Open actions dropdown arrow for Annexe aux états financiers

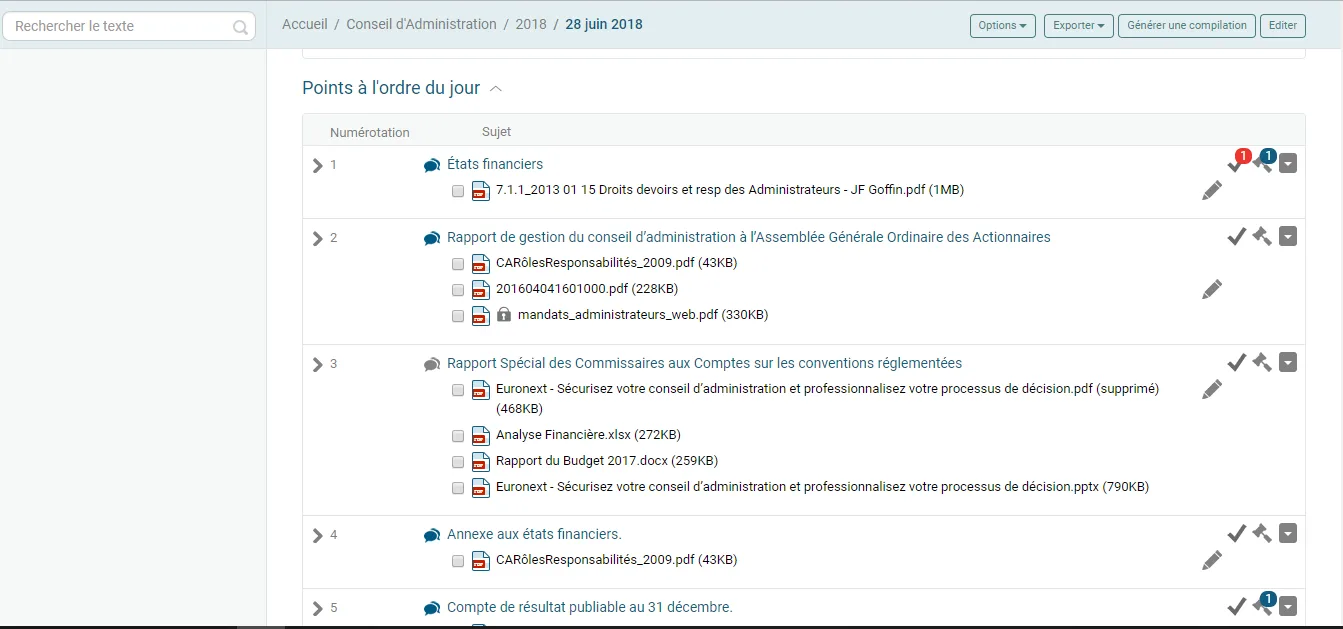click(1288, 533)
